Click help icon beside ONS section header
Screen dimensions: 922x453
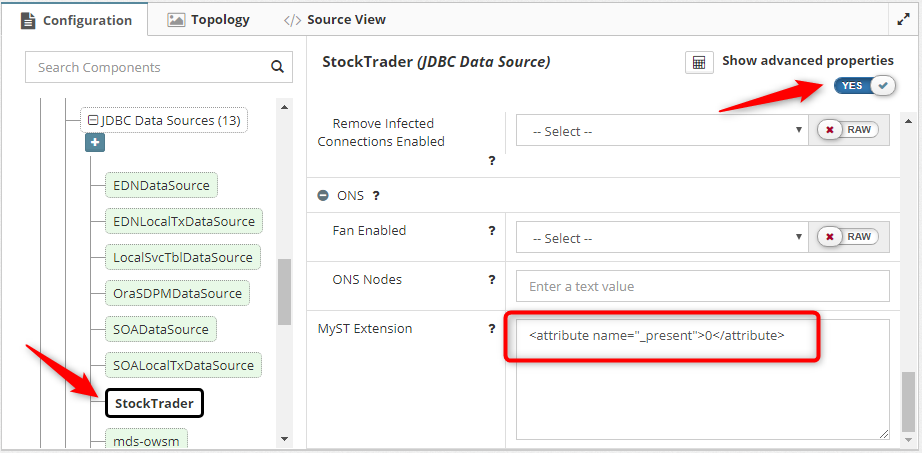point(376,196)
